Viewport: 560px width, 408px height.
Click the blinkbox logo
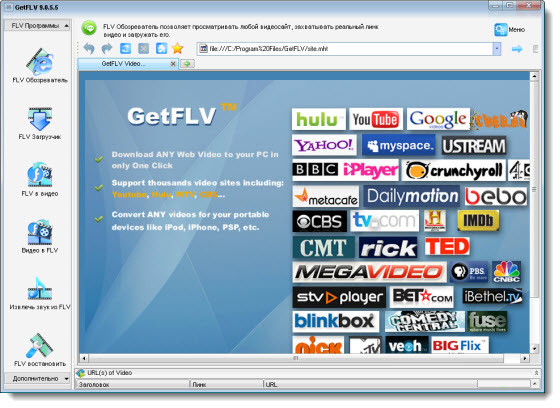tap(335, 322)
